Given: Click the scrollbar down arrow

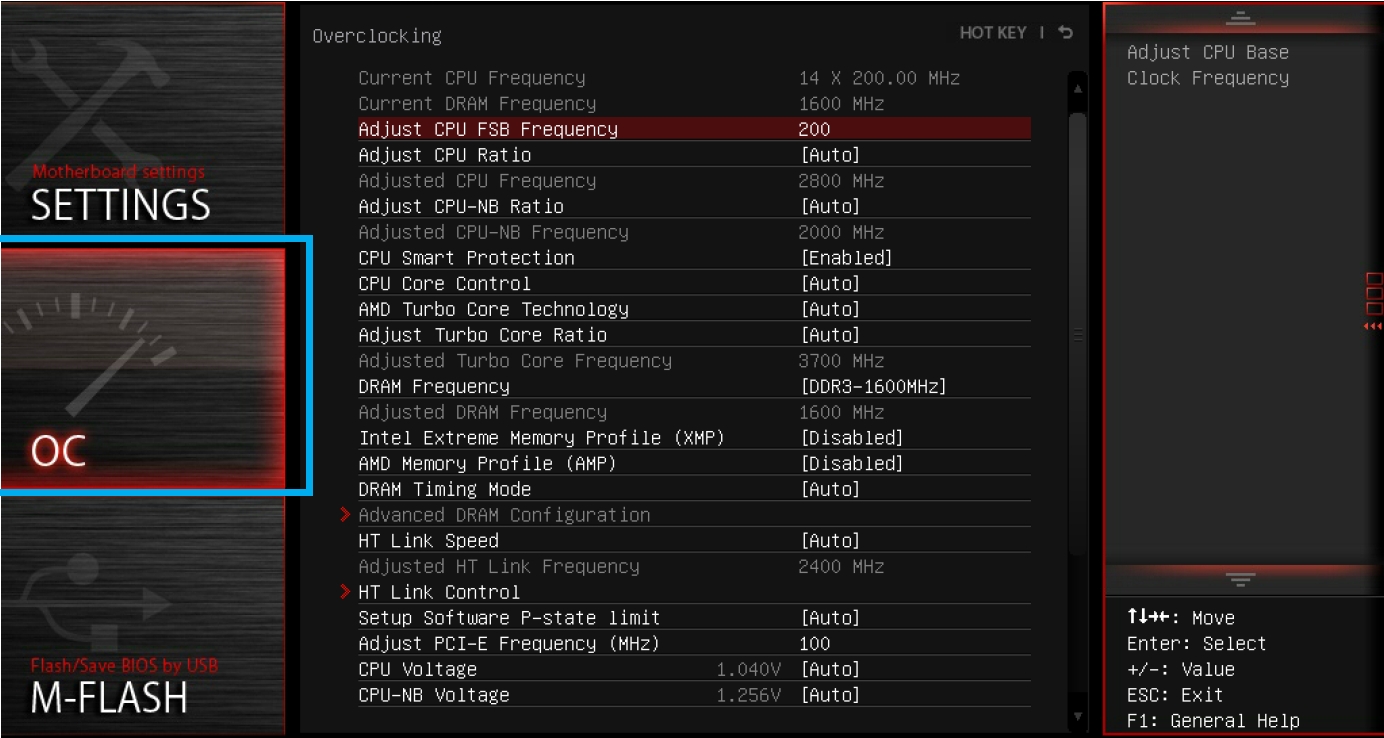Looking at the screenshot, I should [1077, 716].
